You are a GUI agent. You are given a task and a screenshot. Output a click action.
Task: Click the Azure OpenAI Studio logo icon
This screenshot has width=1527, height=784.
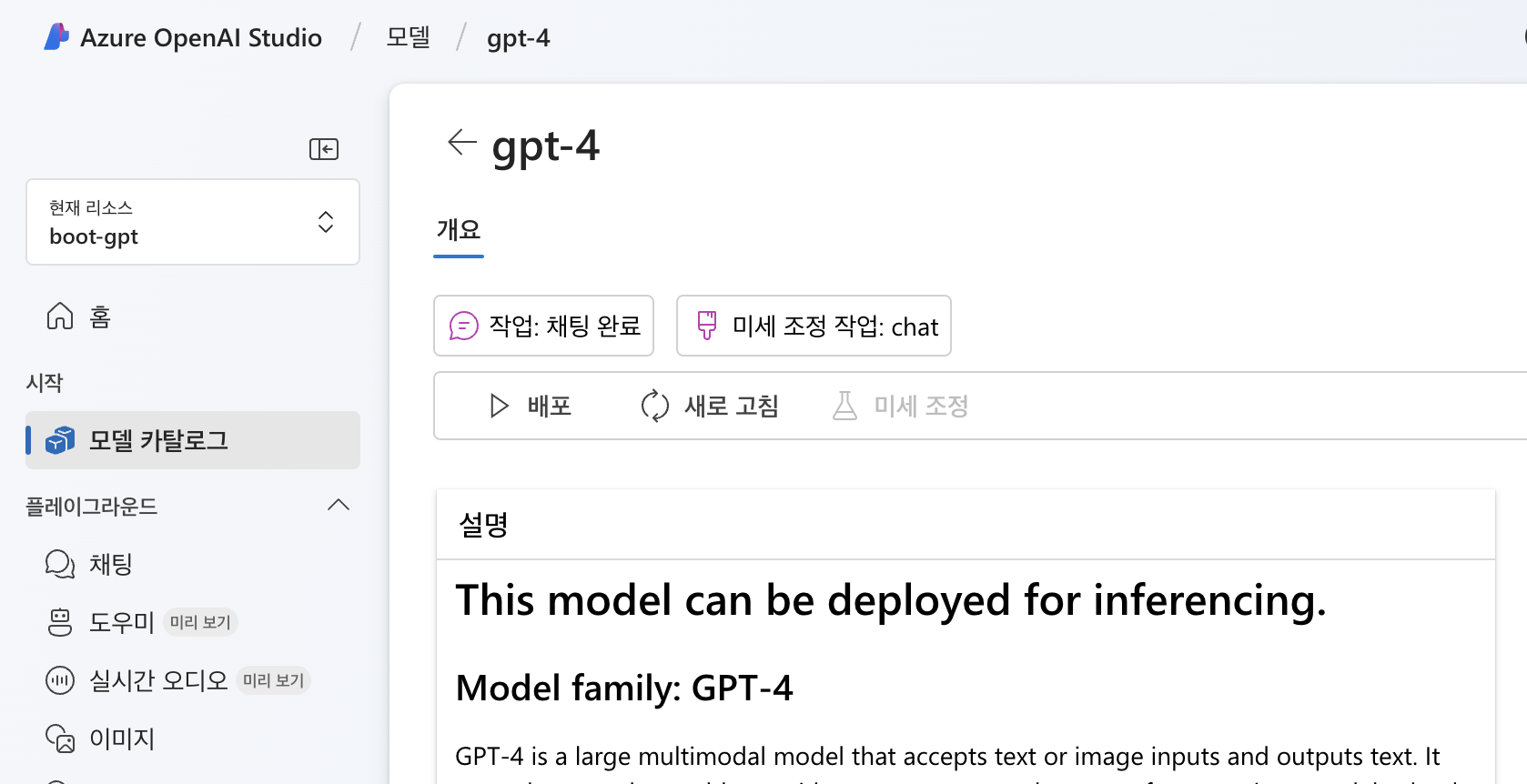click(56, 36)
